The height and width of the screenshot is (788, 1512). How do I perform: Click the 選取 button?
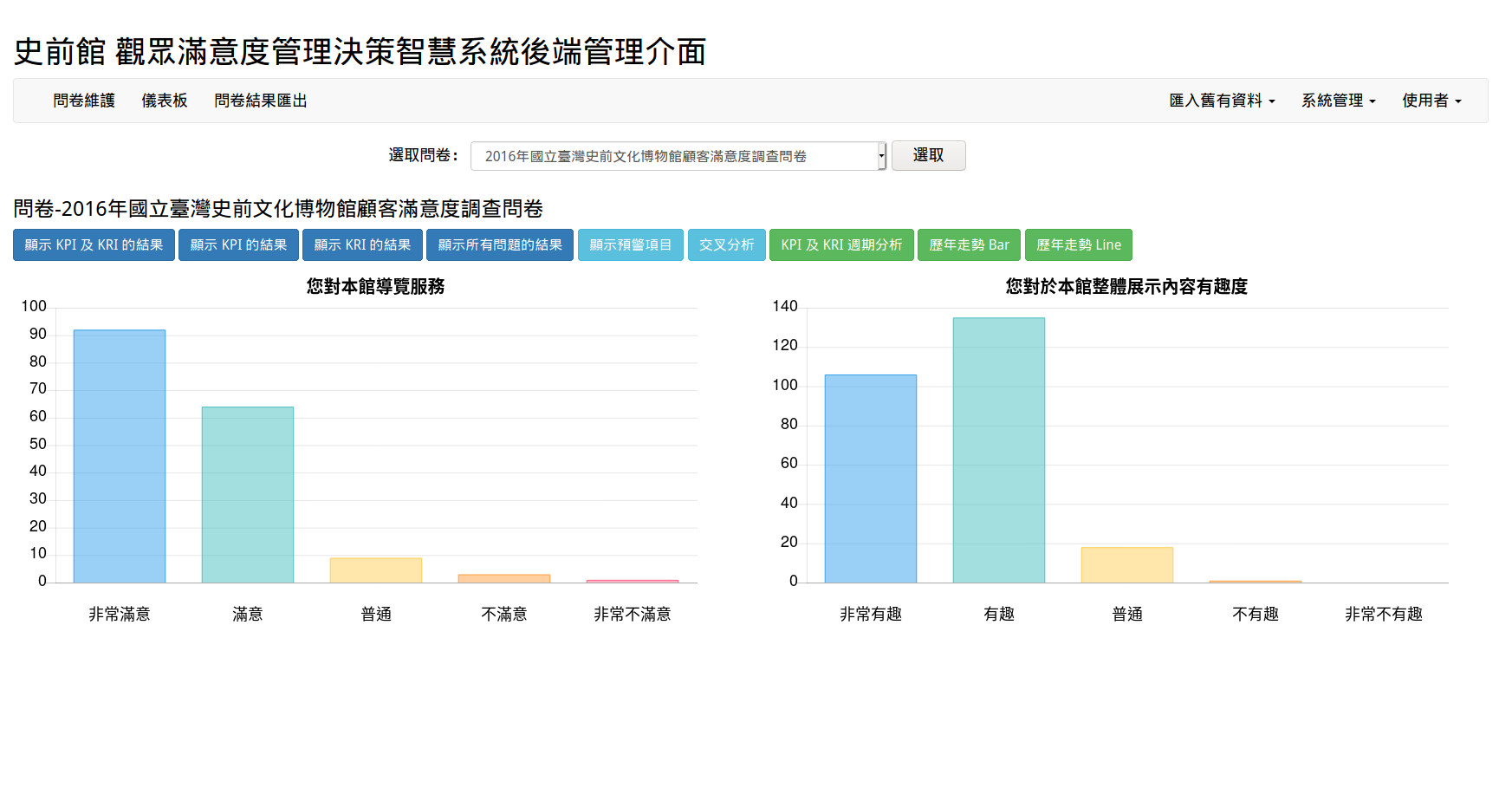(928, 155)
